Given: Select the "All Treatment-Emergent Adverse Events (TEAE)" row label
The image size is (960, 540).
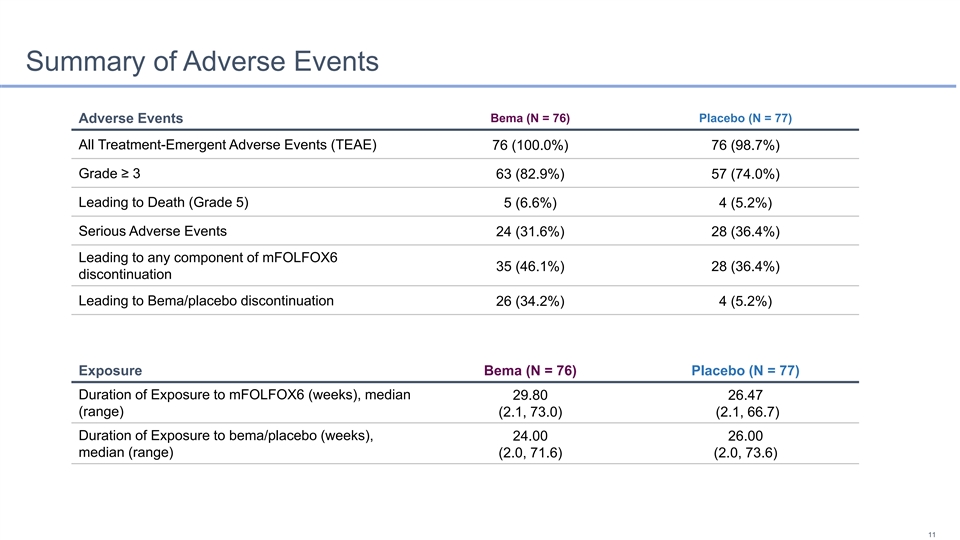Looking at the screenshot, I should (227, 145).
